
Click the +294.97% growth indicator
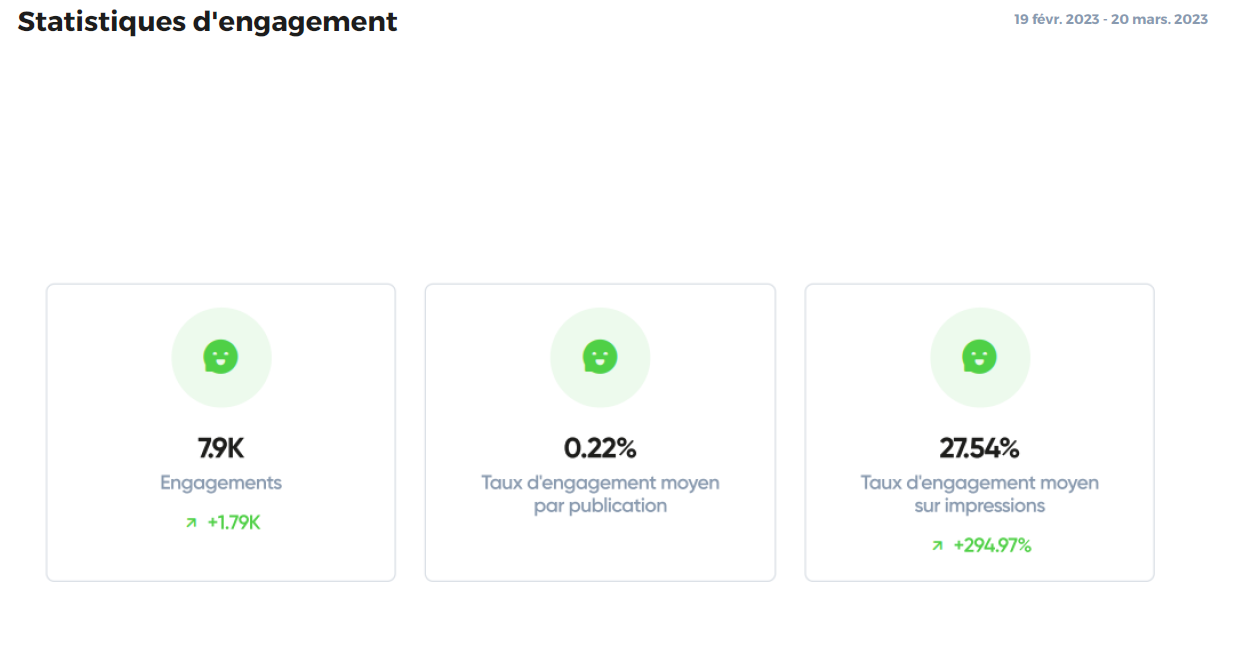pyautogui.click(x=992, y=545)
